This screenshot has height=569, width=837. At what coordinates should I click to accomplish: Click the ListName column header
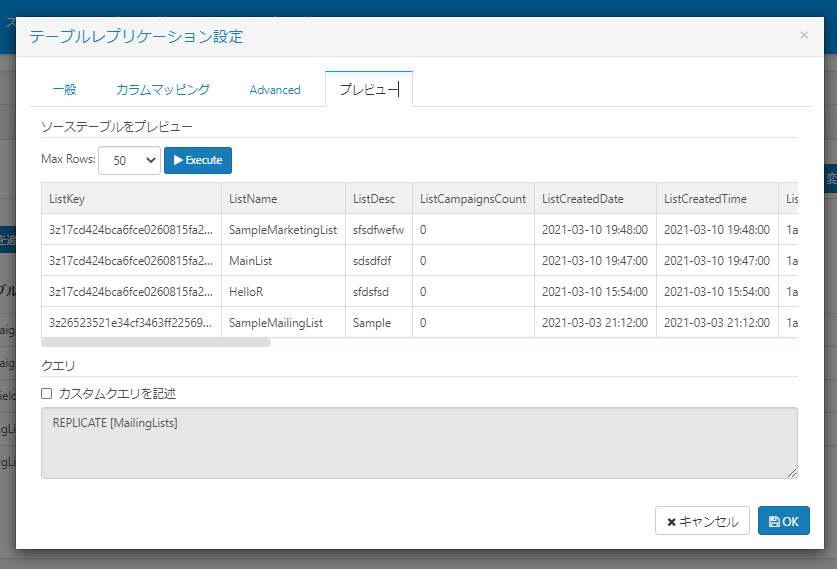click(283, 198)
